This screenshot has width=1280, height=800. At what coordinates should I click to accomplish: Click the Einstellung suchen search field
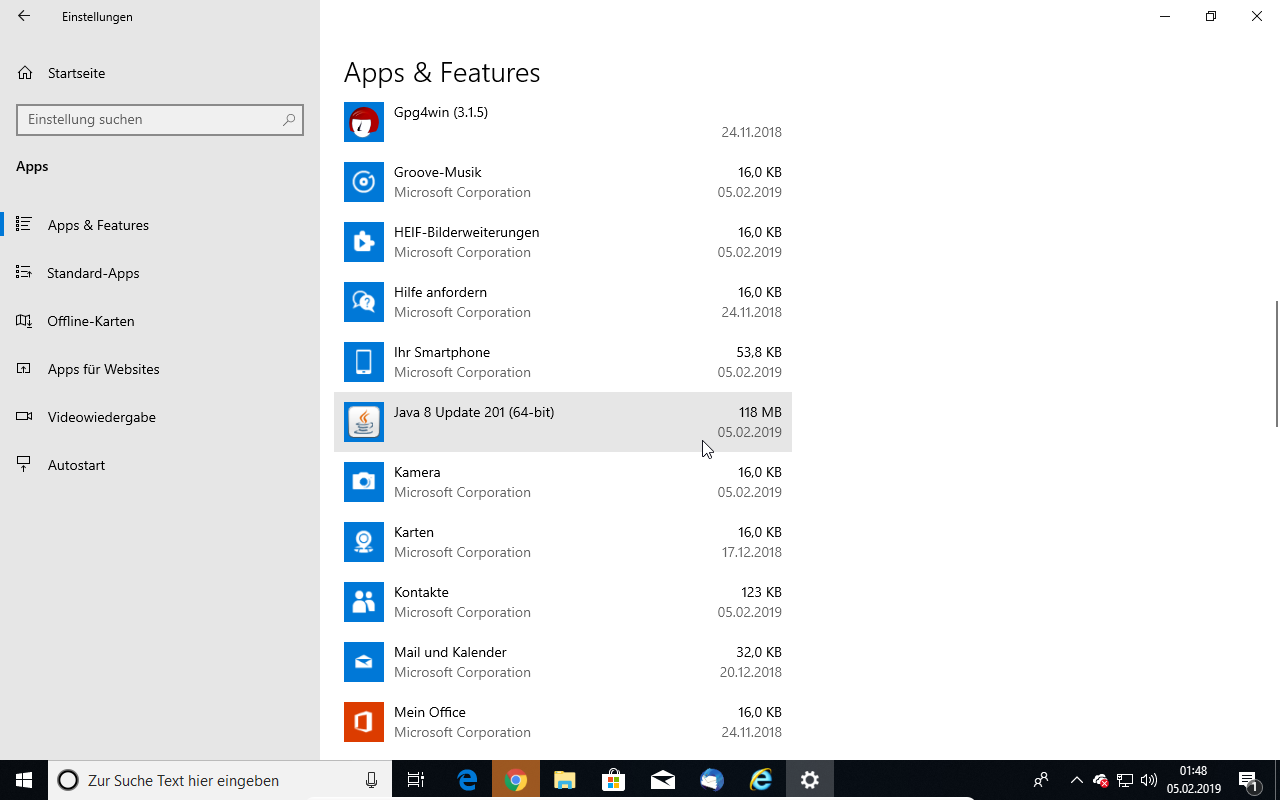pos(150,119)
